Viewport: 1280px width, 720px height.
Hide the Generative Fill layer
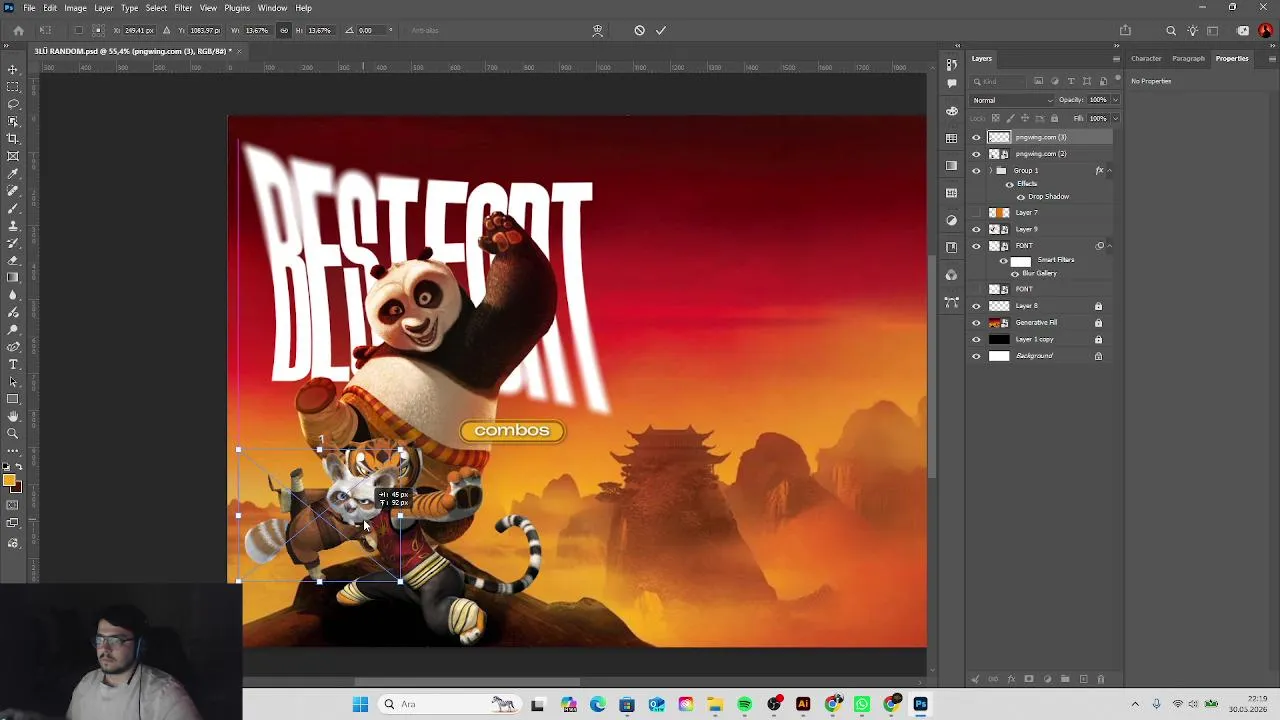coord(976,323)
